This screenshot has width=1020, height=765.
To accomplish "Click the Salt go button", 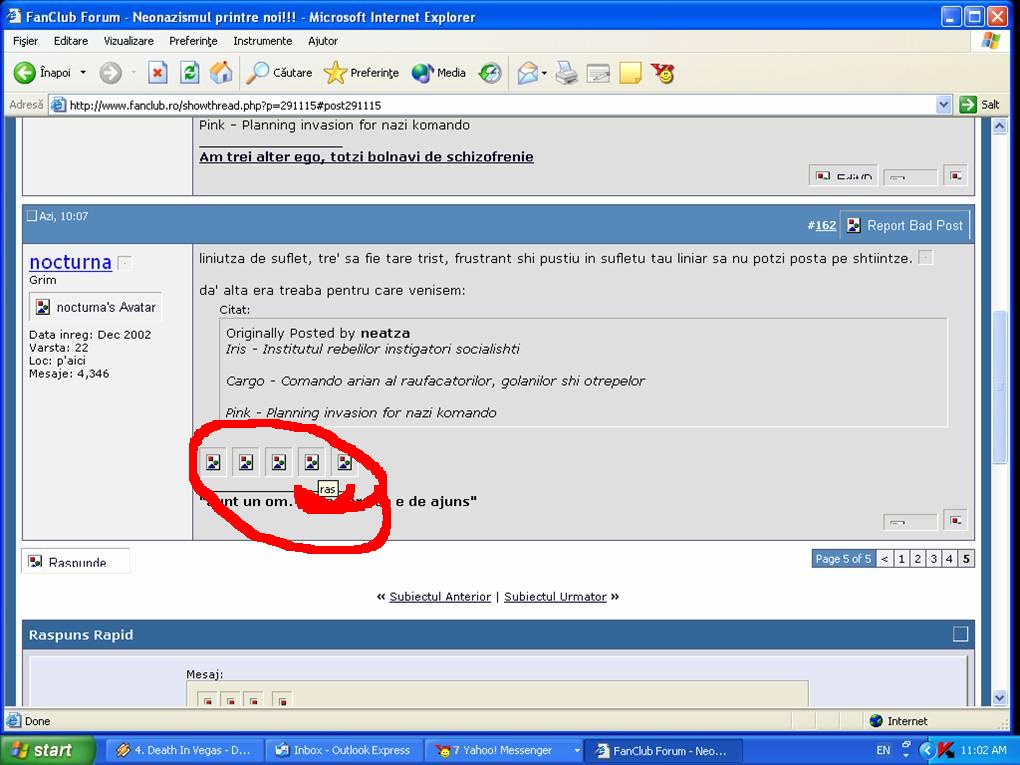I will (x=979, y=105).
